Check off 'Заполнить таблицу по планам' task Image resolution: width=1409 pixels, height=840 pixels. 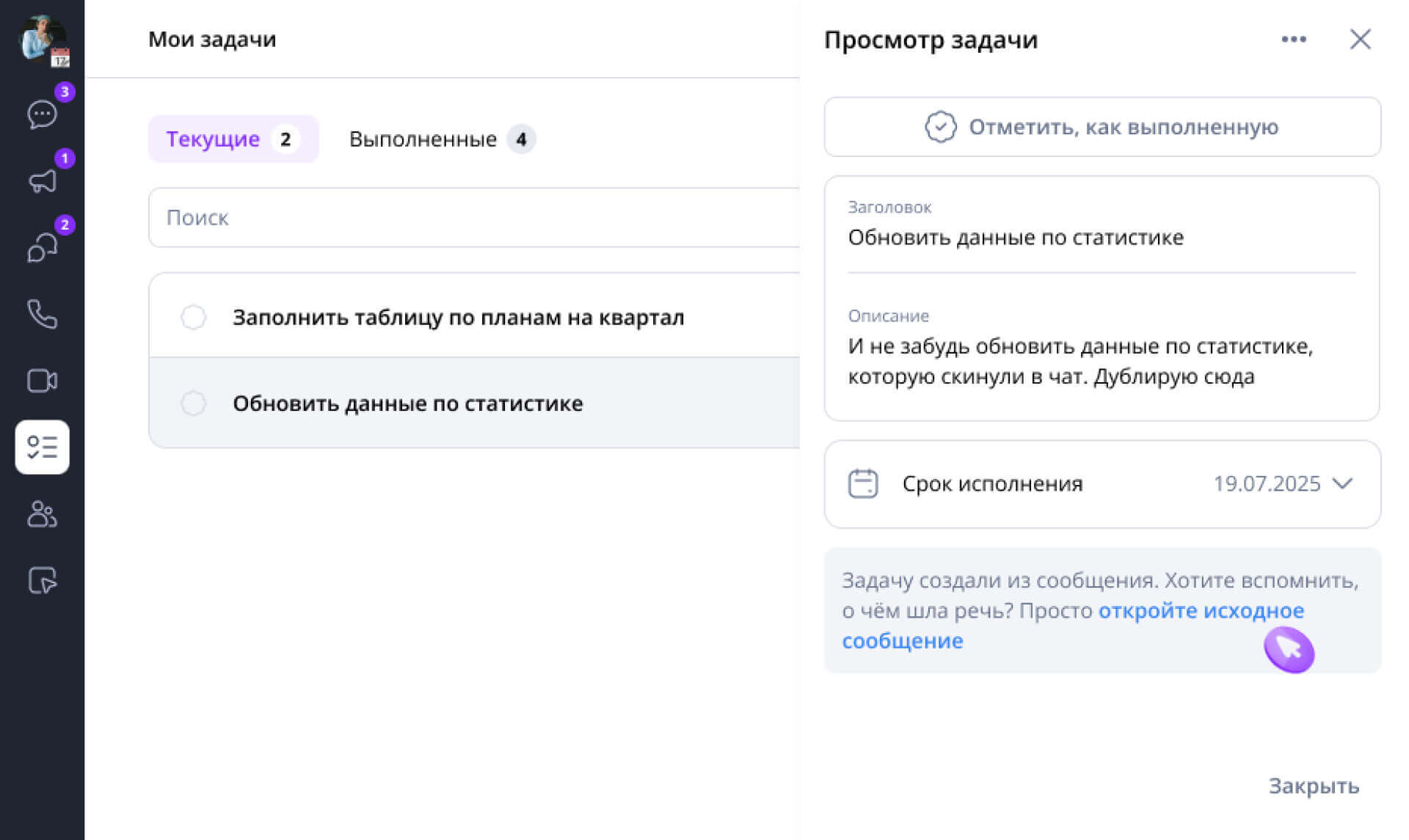(194, 318)
